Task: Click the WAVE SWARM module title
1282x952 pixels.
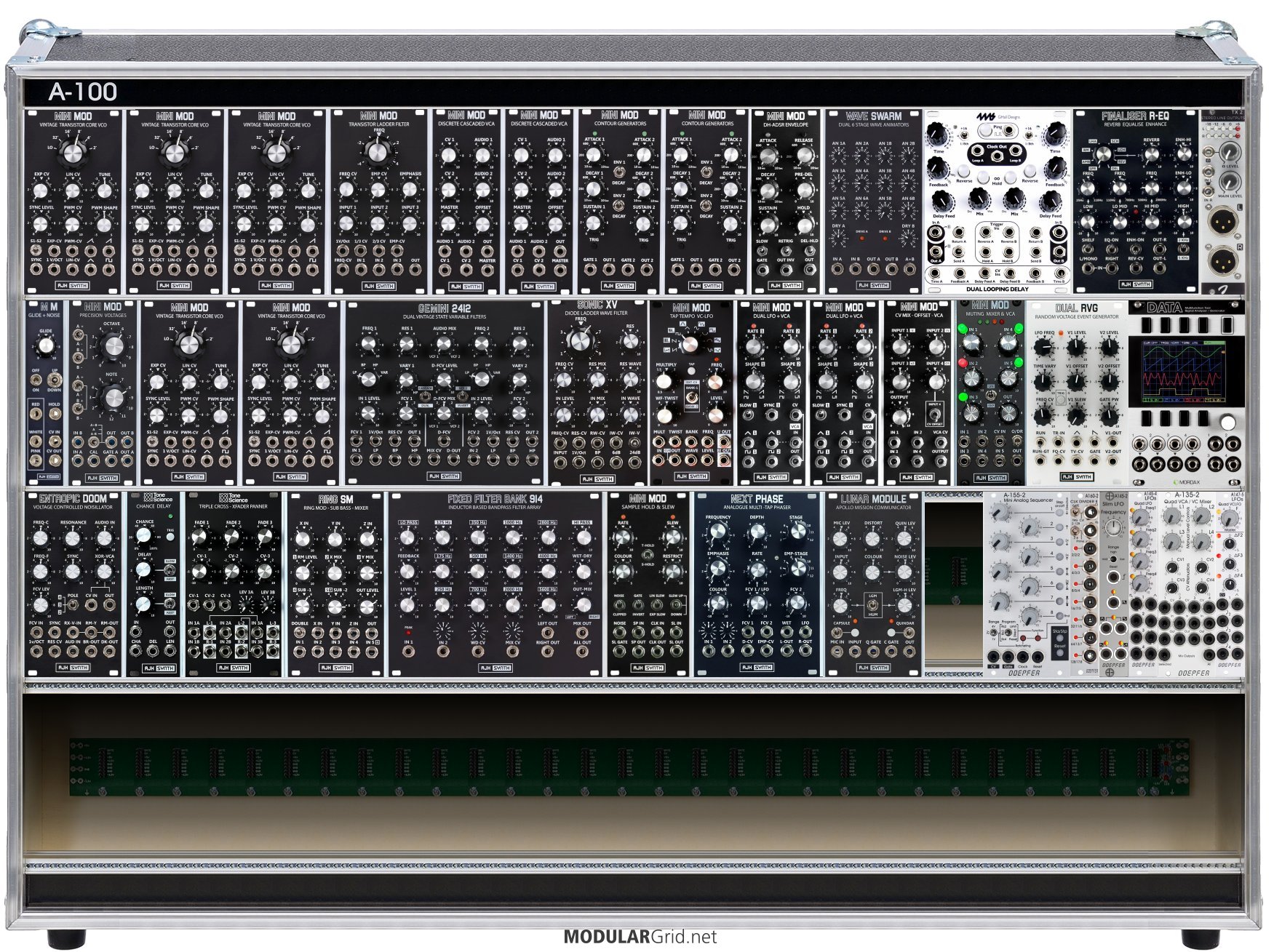Action: pos(873,116)
